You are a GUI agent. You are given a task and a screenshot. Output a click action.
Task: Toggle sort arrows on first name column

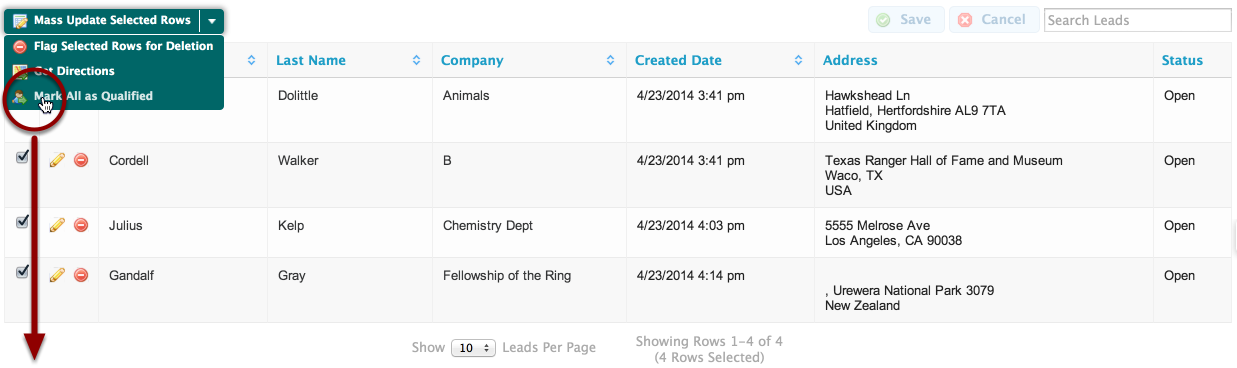[x=252, y=61]
